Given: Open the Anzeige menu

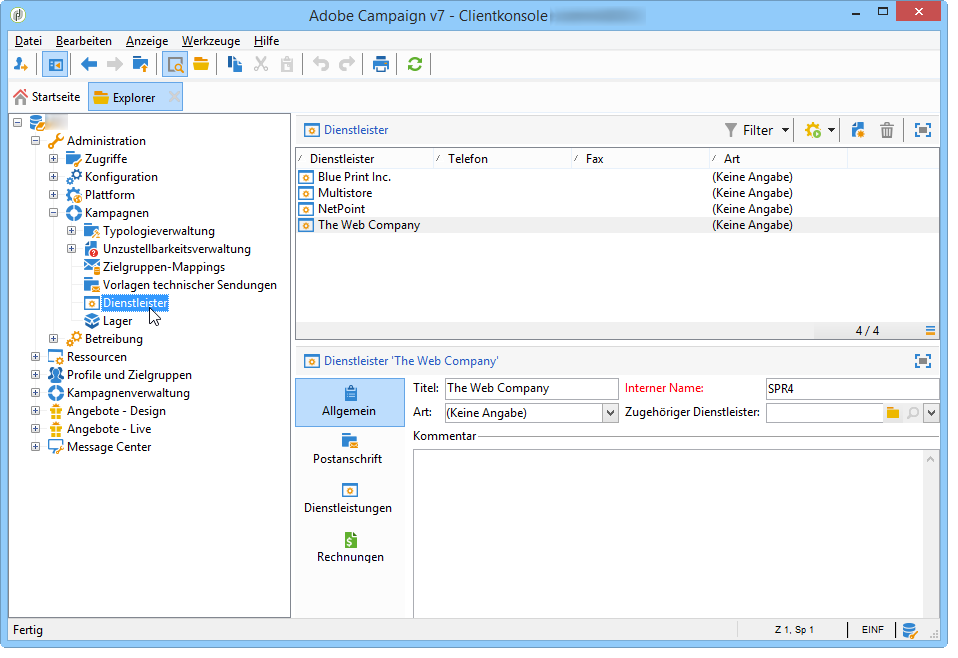Looking at the screenshot, I should tap(147, 41).
